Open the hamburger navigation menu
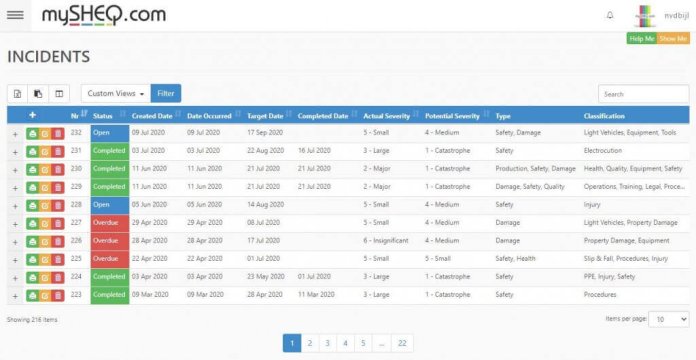 [16, 15]
